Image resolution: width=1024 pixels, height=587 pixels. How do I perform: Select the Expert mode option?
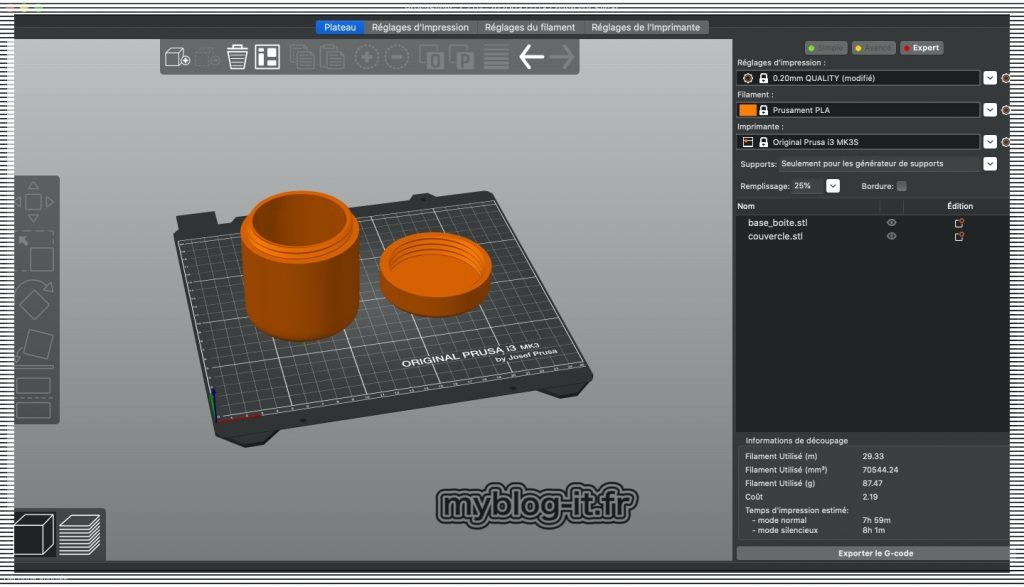(921, 48)
